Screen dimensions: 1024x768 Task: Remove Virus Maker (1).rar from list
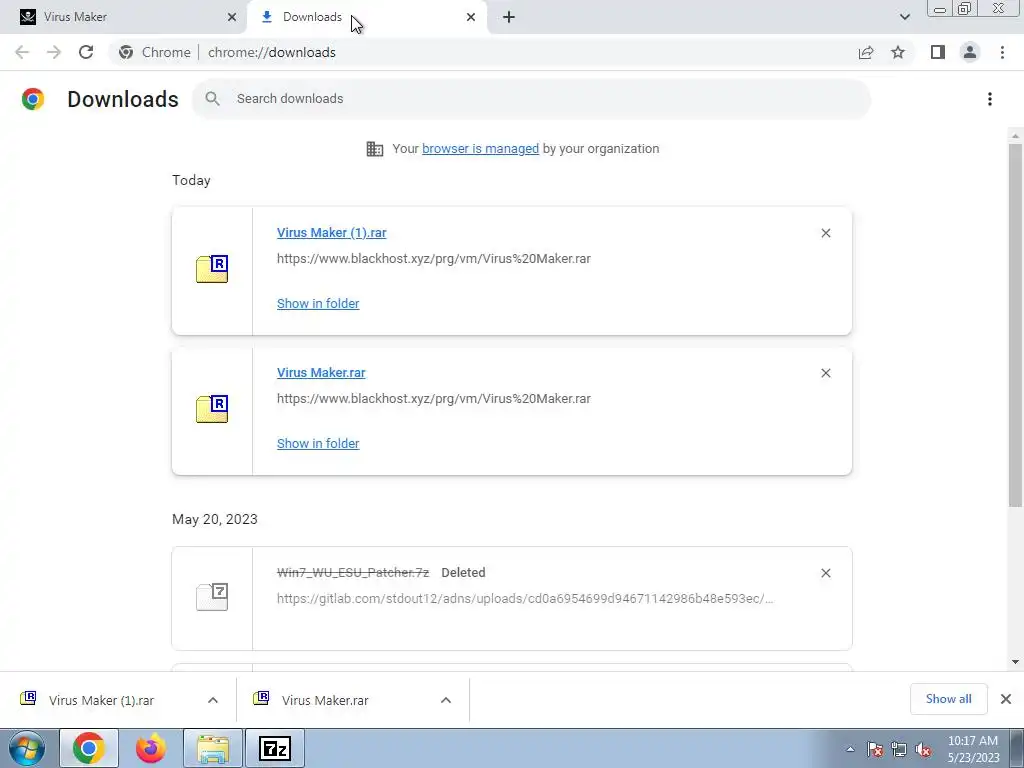[826, 233]
